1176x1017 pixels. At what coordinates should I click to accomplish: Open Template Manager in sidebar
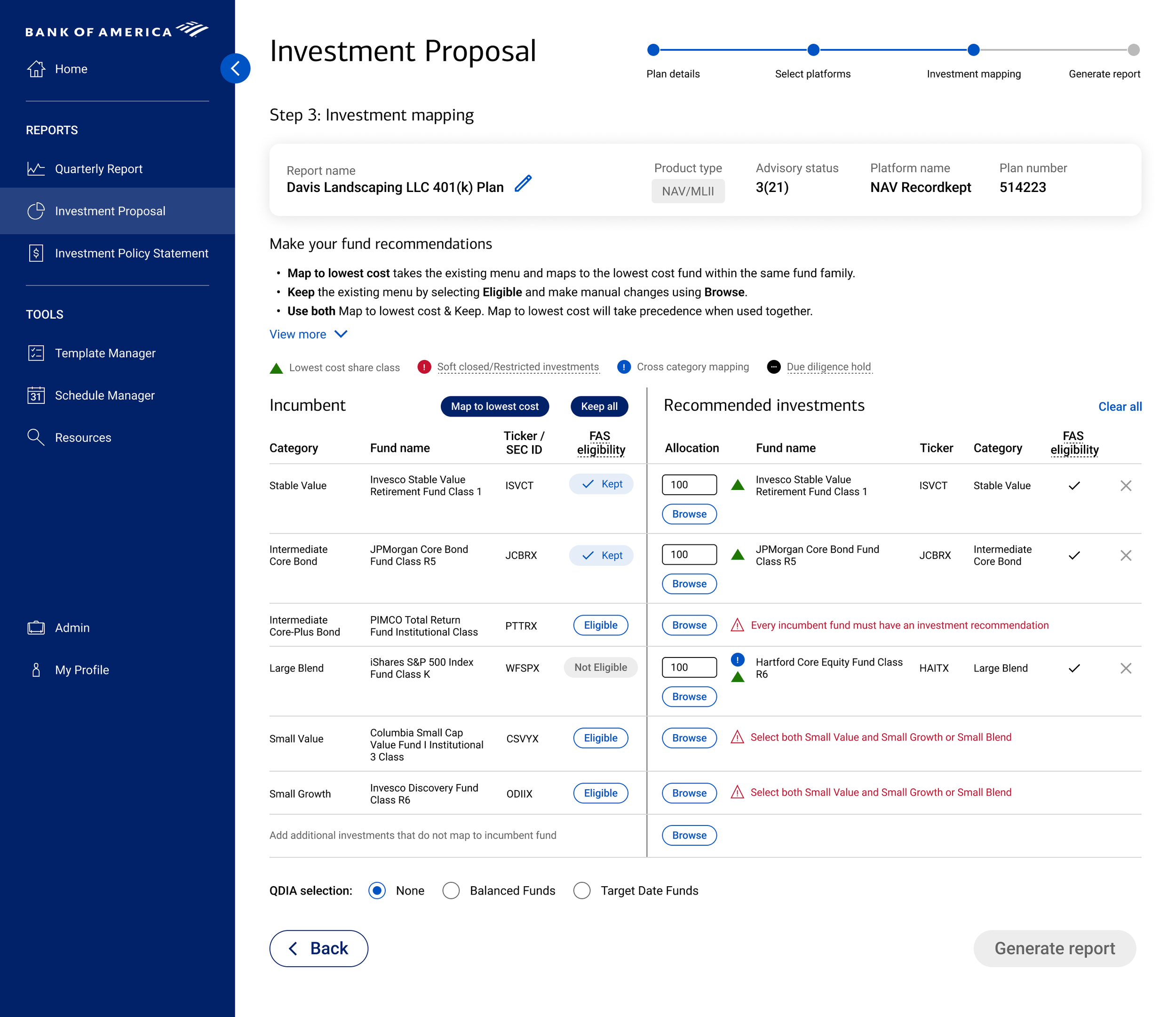(x=105, y=353)
